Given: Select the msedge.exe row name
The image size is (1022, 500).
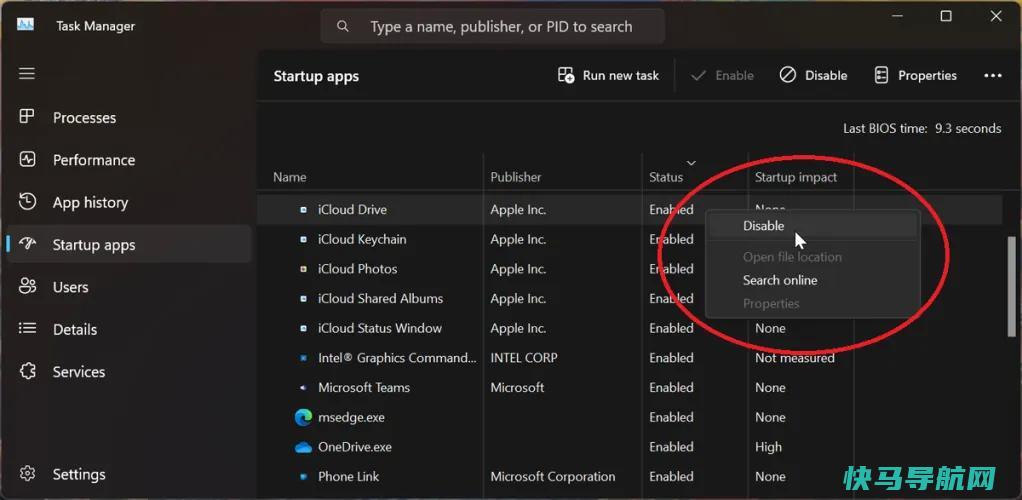Looking at the screenshot, I should 351,417.
